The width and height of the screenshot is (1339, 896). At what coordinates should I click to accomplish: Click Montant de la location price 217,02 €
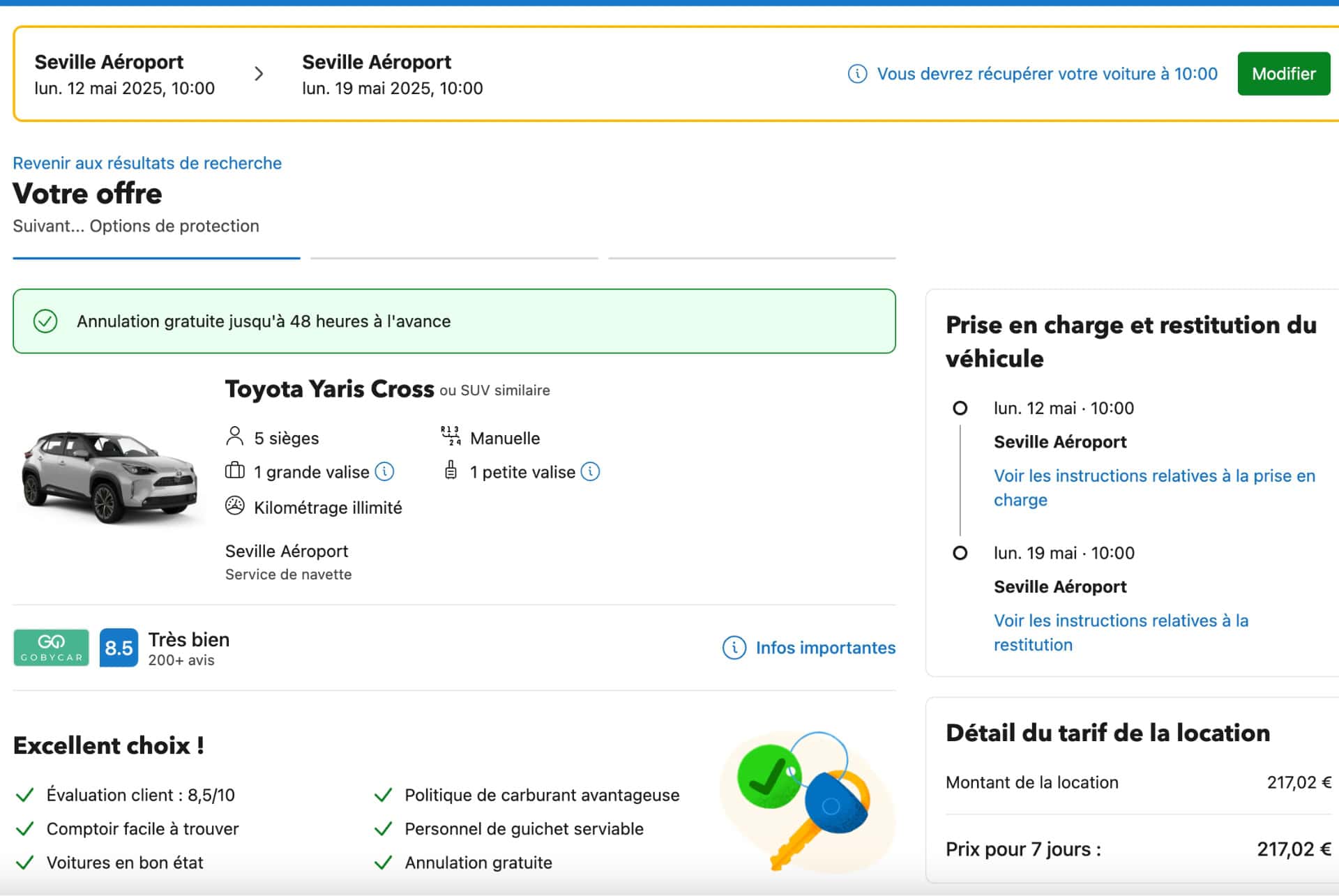point(1299,783)
